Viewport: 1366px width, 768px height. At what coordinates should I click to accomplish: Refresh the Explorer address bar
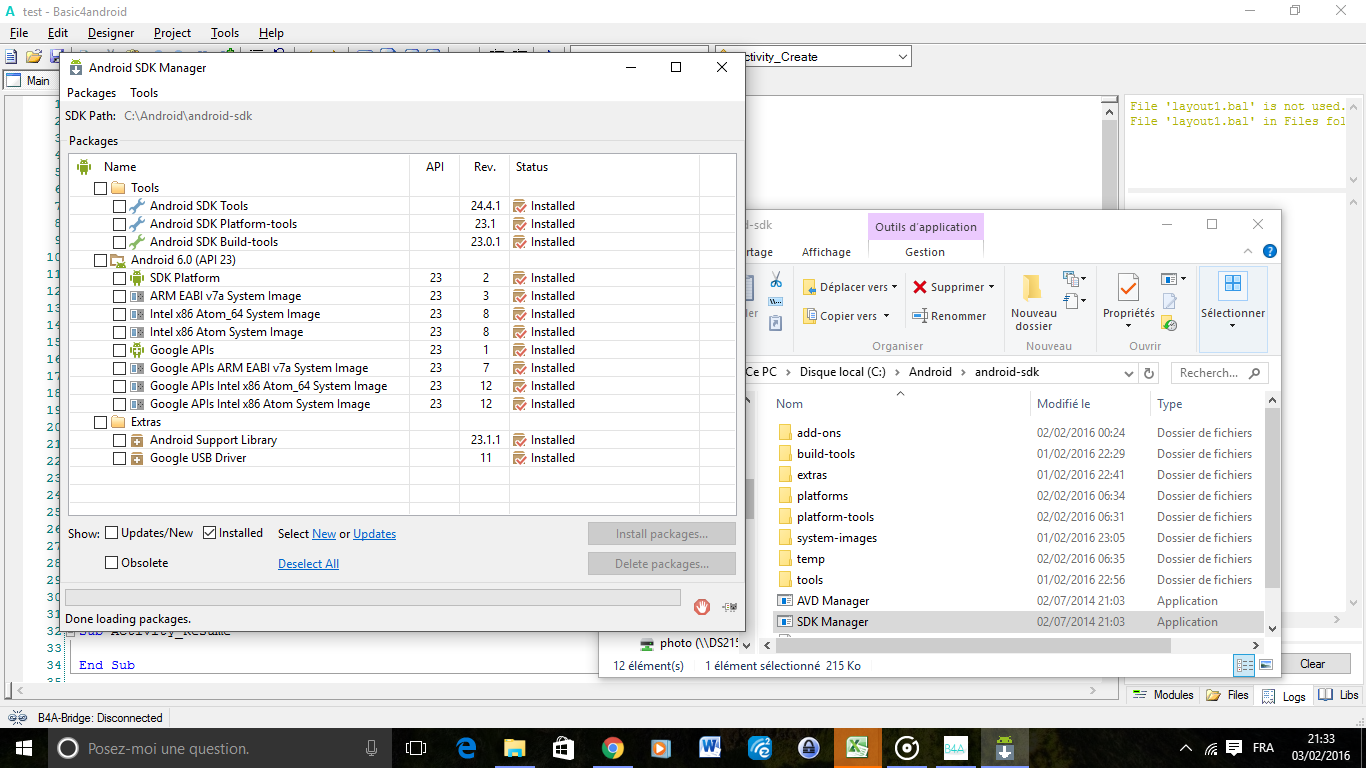pyautogui.click(x=1150, y=373)
